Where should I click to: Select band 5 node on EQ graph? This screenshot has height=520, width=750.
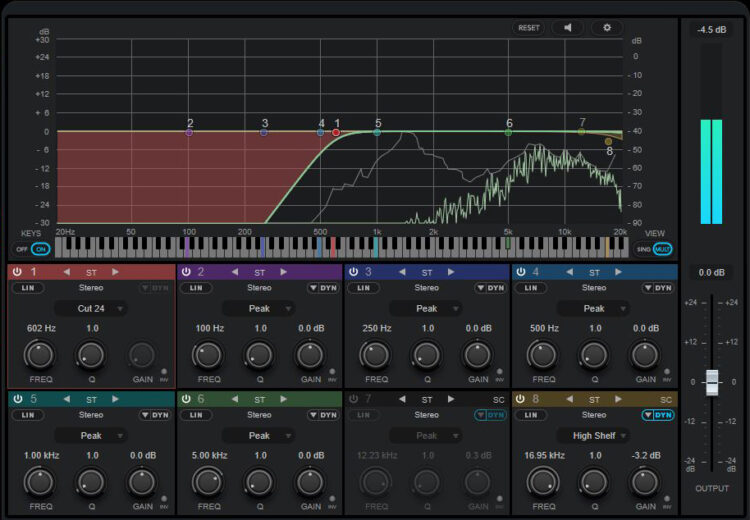tap(377, 133)
